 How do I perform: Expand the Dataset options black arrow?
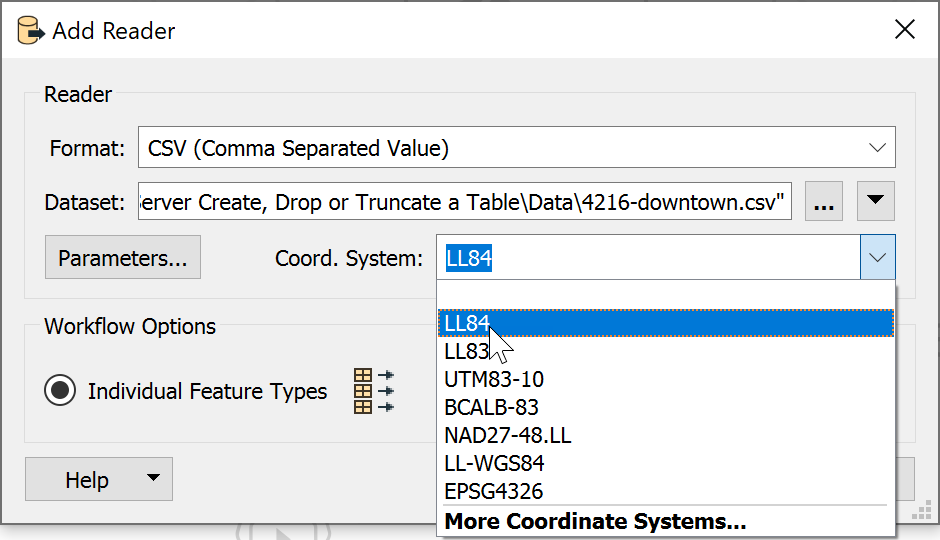[876, 201]
